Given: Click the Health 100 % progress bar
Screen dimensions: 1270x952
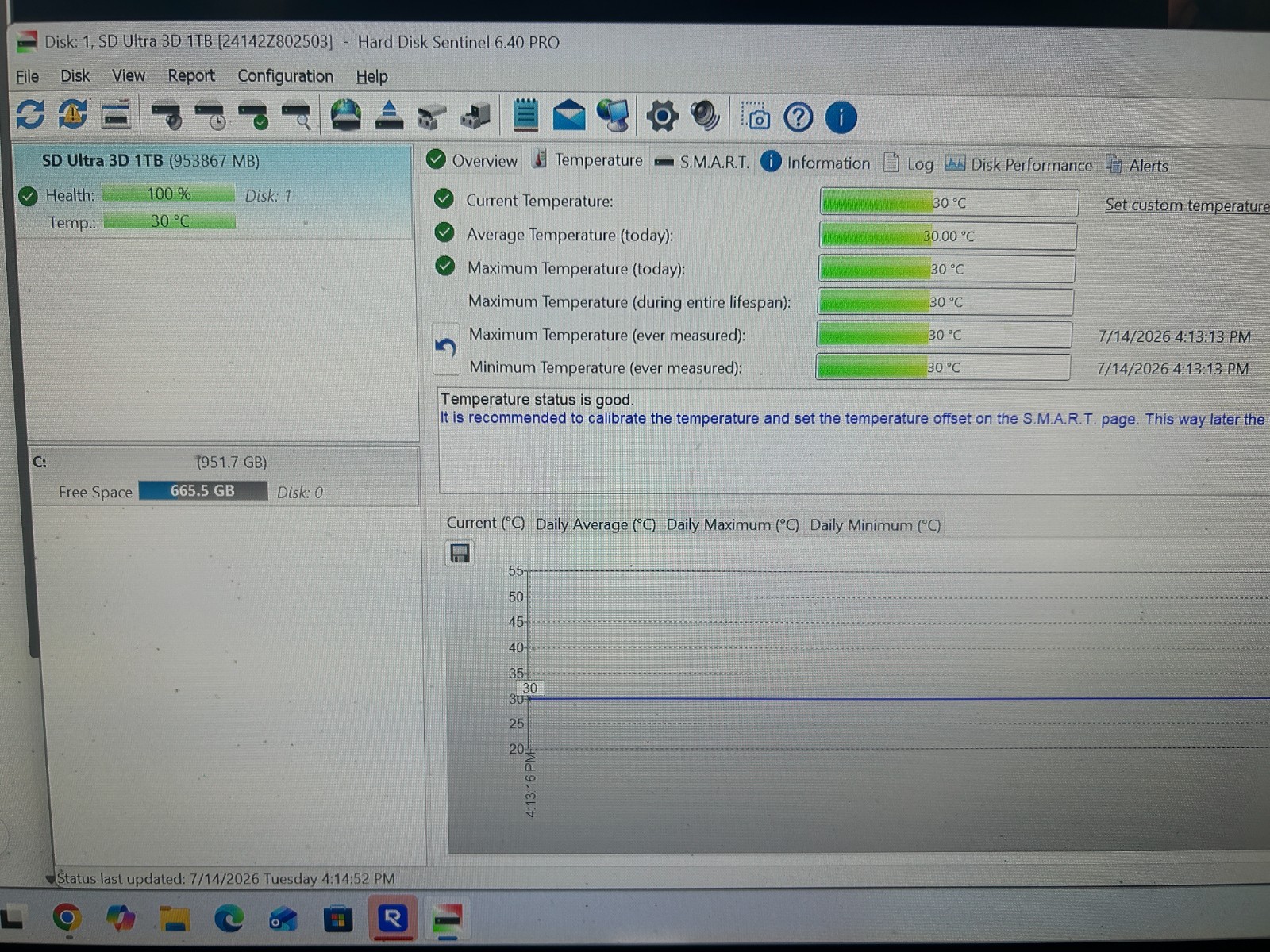Looking at the screenshot, I should (x=168, y=194).
